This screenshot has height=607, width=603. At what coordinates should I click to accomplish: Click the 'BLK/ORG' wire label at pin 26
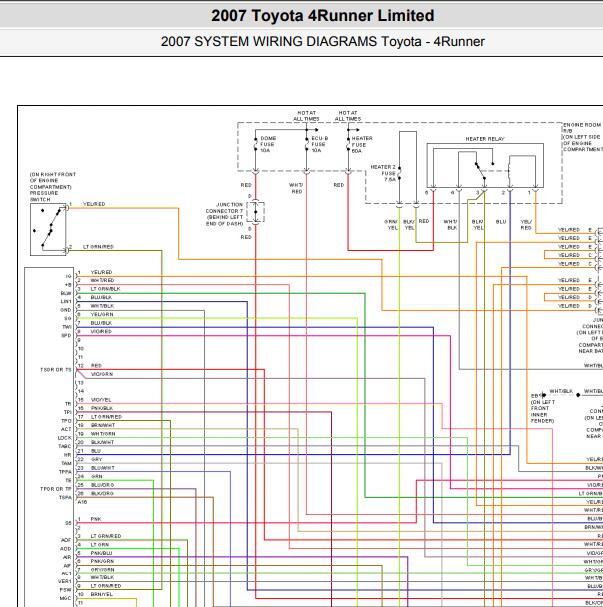coord(102,493)
